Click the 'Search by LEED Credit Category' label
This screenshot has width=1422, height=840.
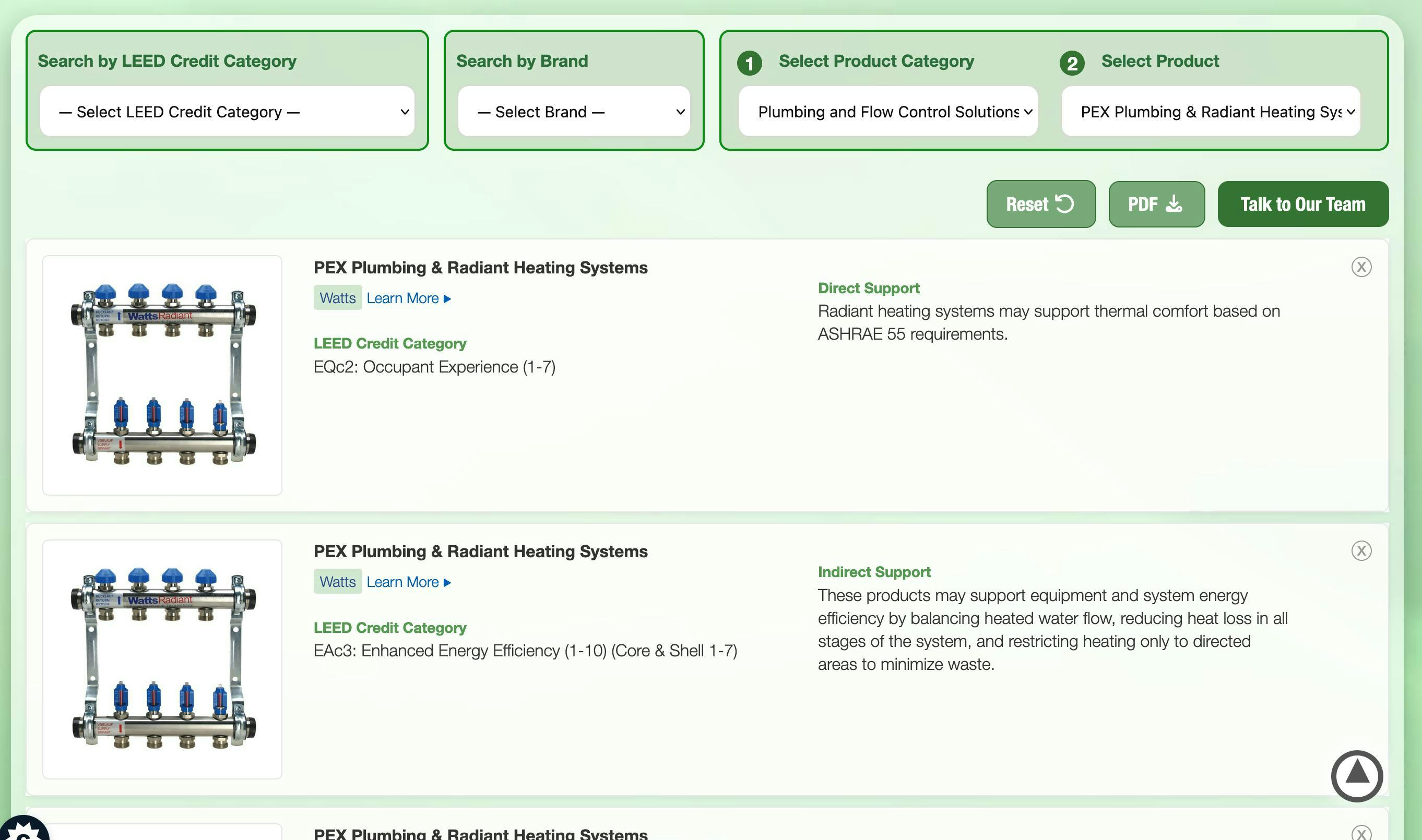click(x=167, y=61)
